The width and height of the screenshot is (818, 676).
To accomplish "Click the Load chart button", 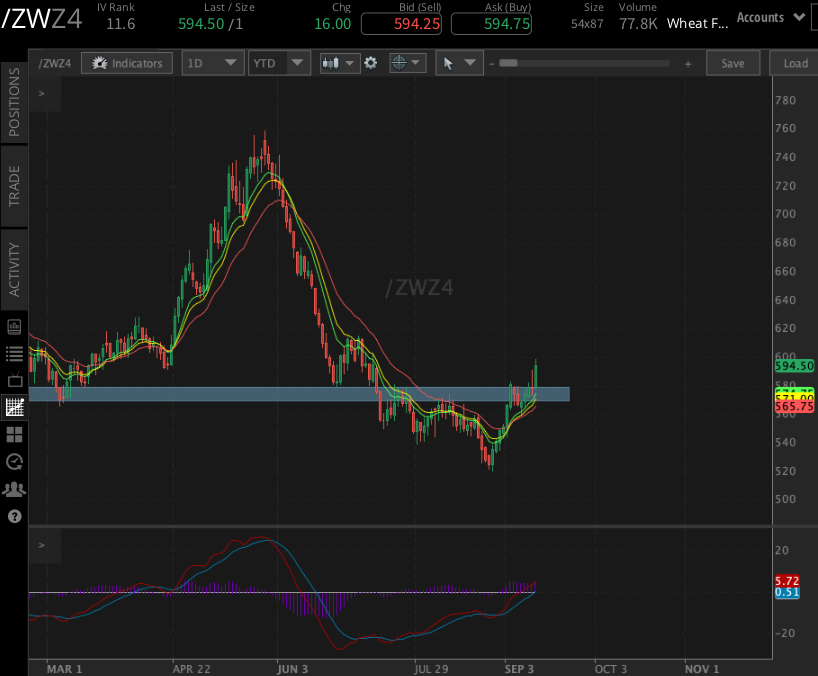I will coord(795,63).
